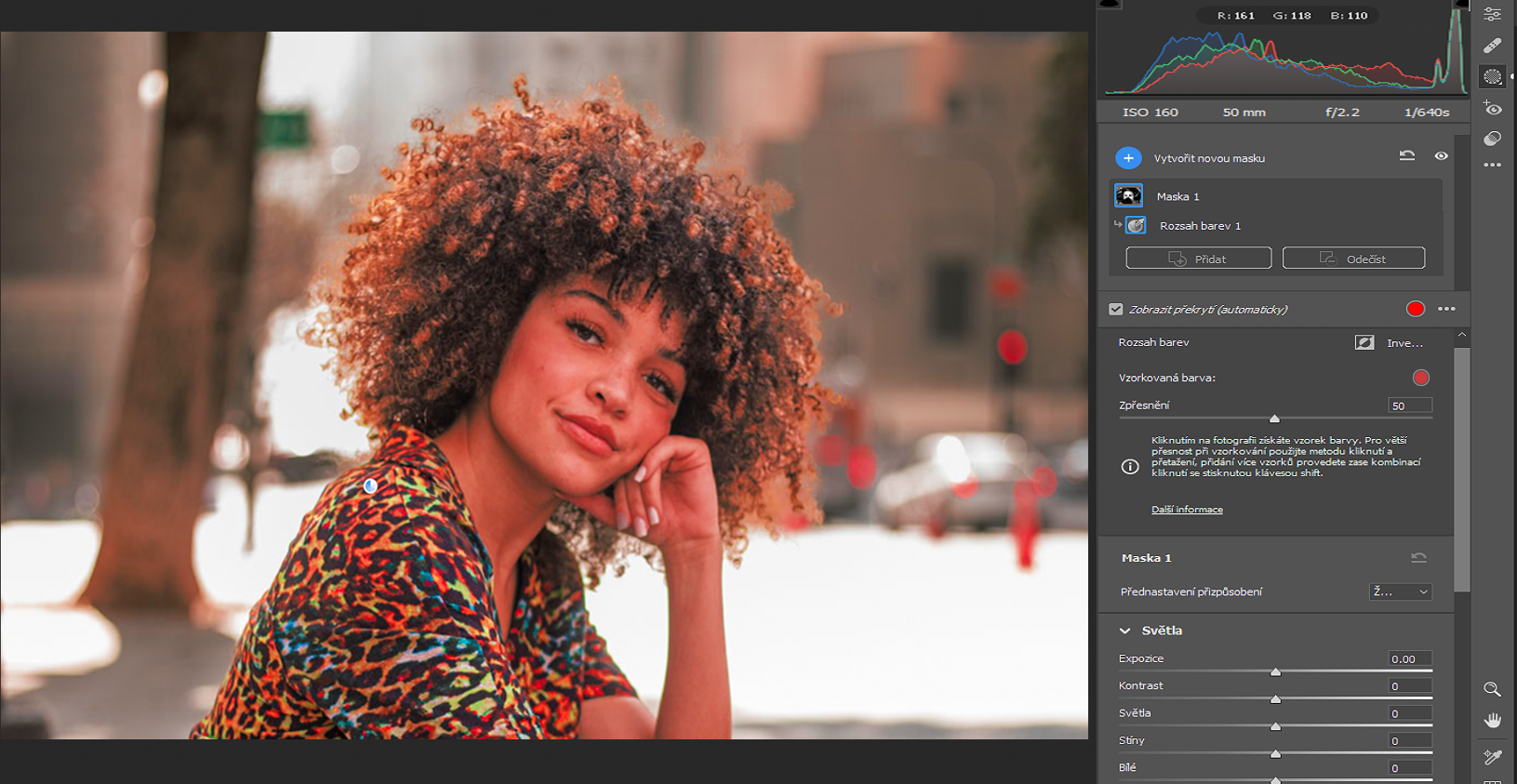Reset all masks with undo arrow
Viewport: 1517px width, 784px height.
pos(1407,156)
